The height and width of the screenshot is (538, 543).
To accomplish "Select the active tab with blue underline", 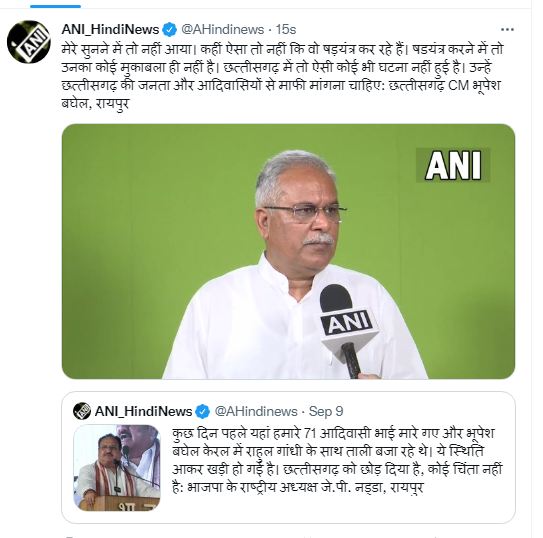I will 55,6.
